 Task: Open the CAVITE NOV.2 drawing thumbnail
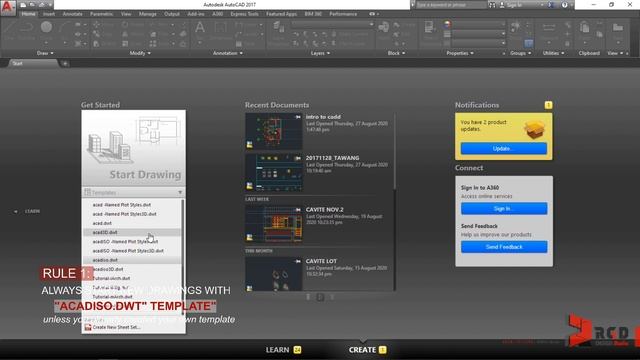click(274, 224)
